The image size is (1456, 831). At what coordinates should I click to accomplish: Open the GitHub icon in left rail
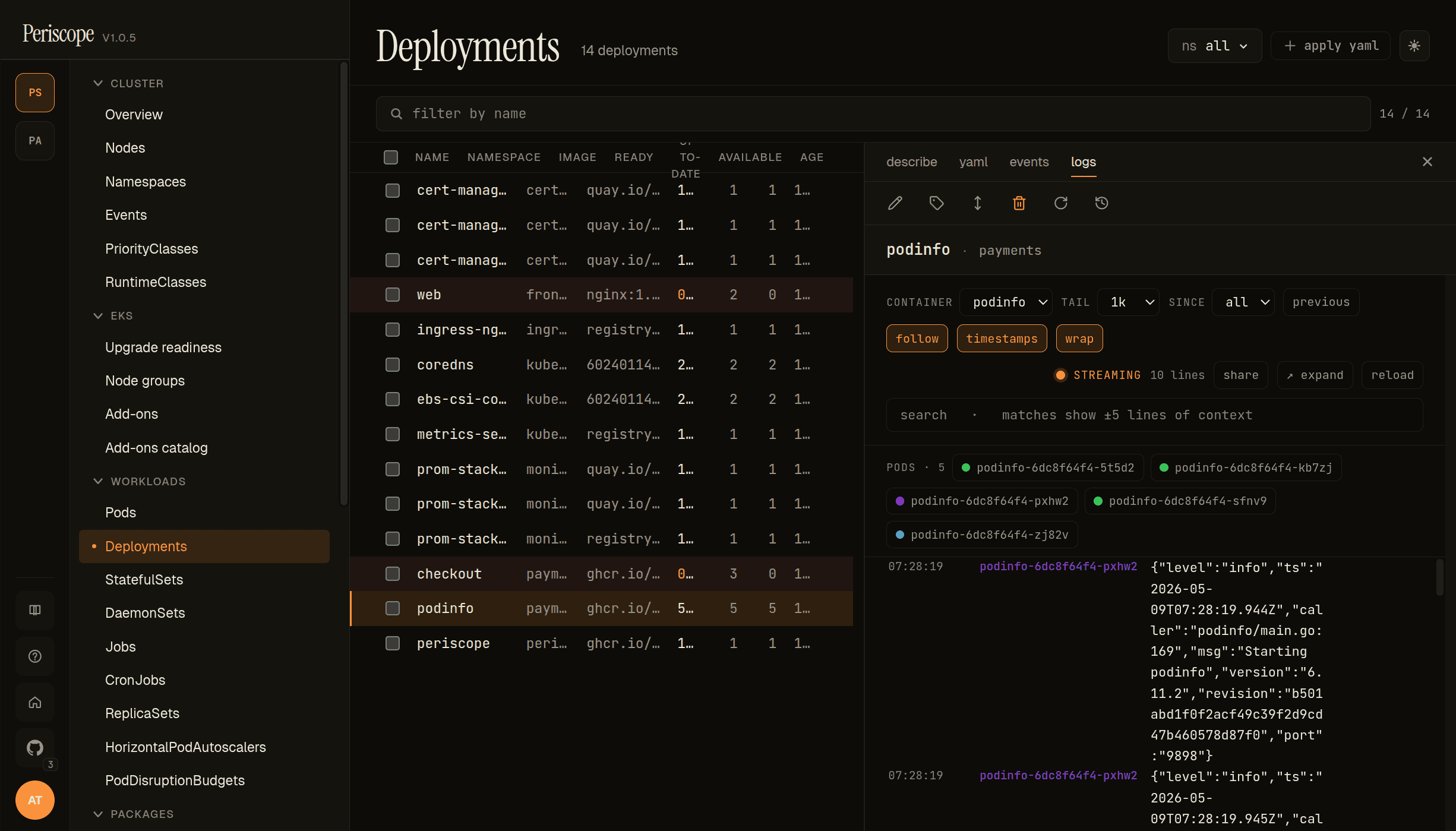pos(35,748)
